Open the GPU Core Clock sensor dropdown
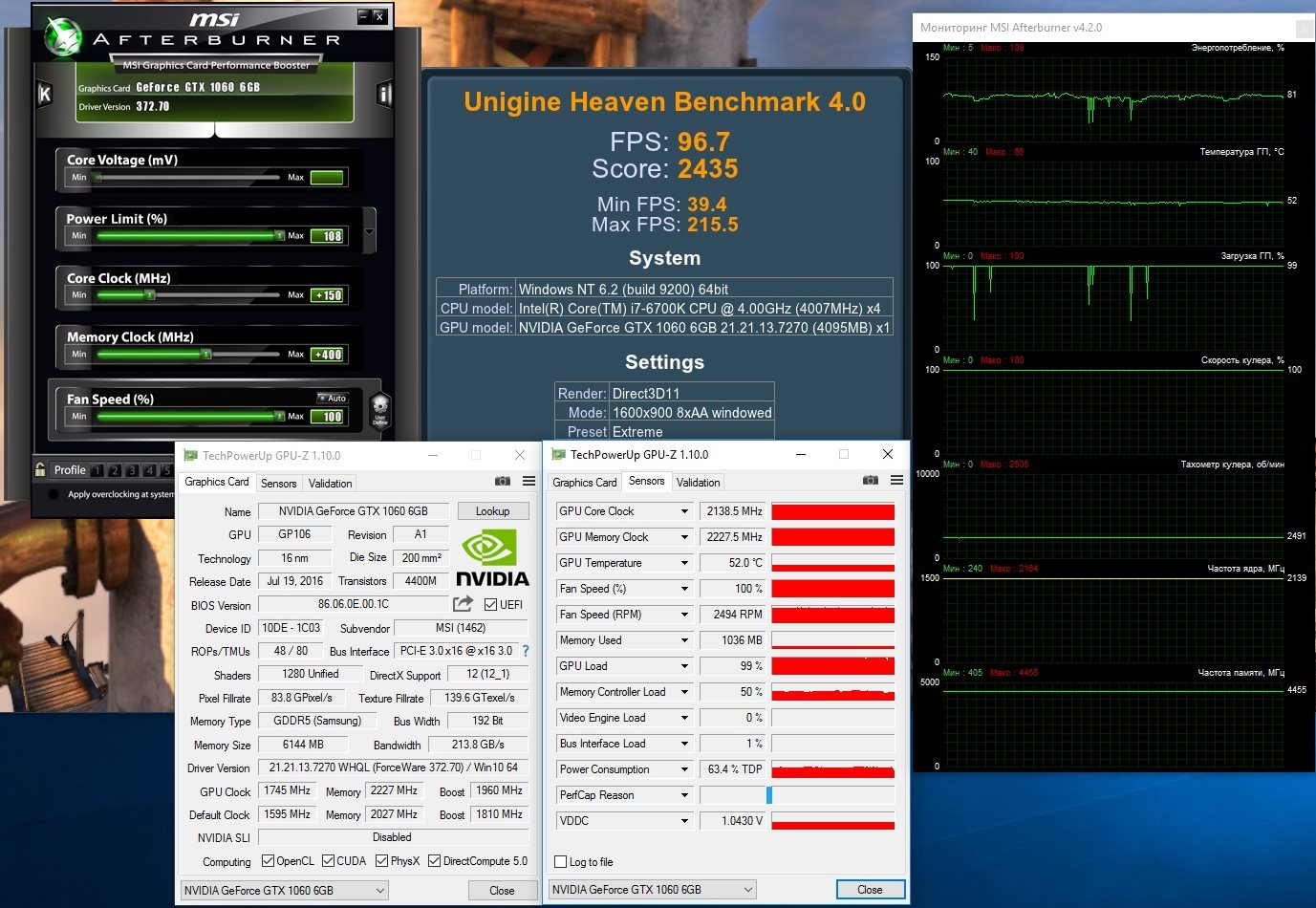 coord(684,511)
